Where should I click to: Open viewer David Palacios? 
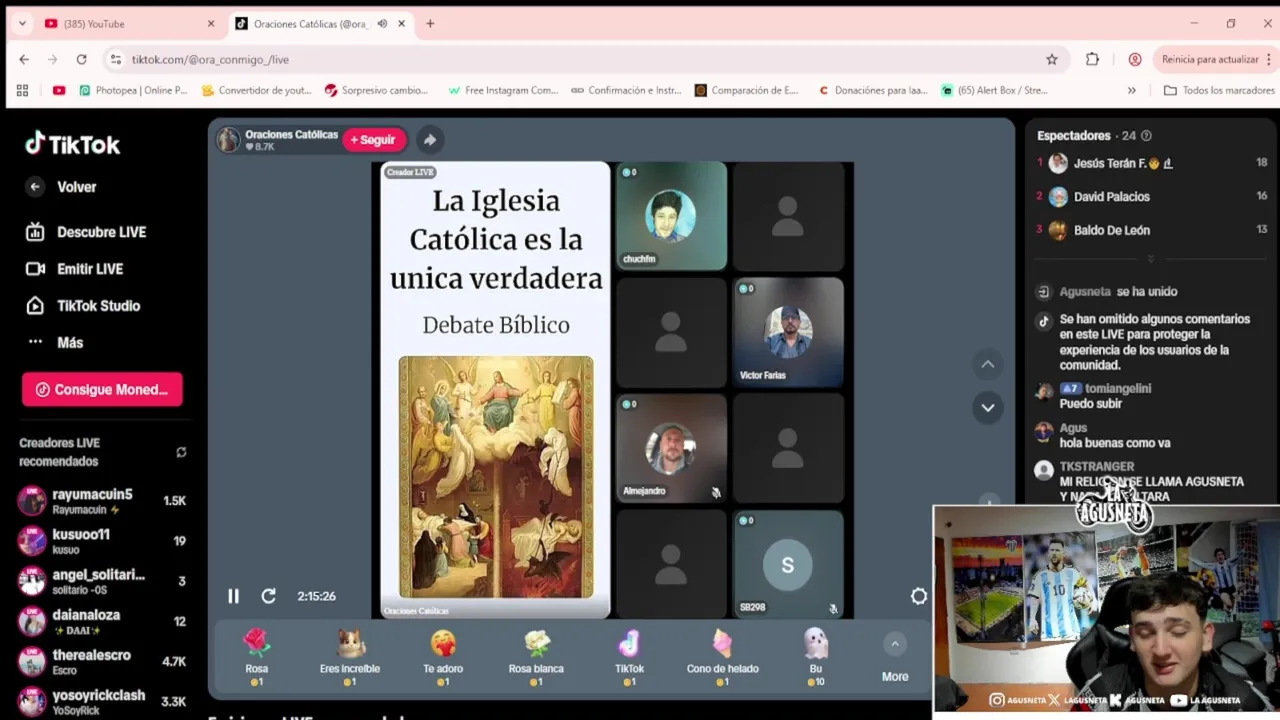tap(1152, 197)
